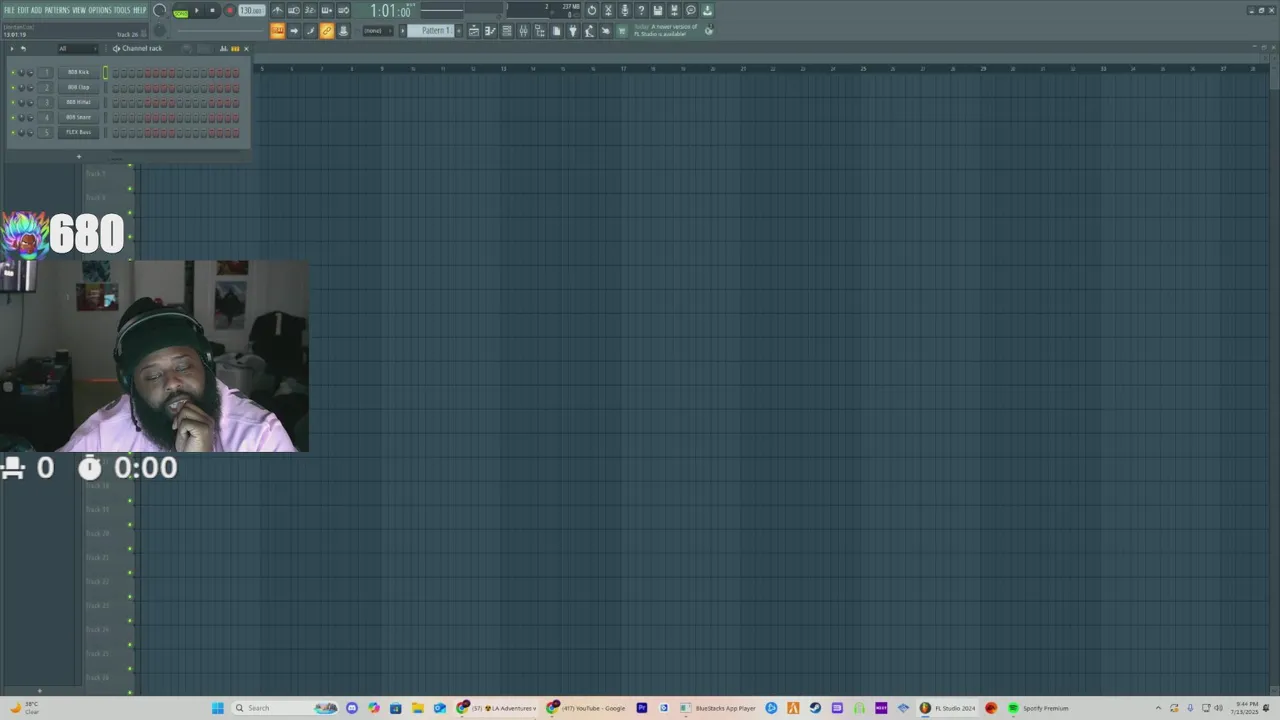The width and height of the screenshot is (1280, 720).
Task: Open the plugin picker plug icon
Action: [x=573, y=31]
